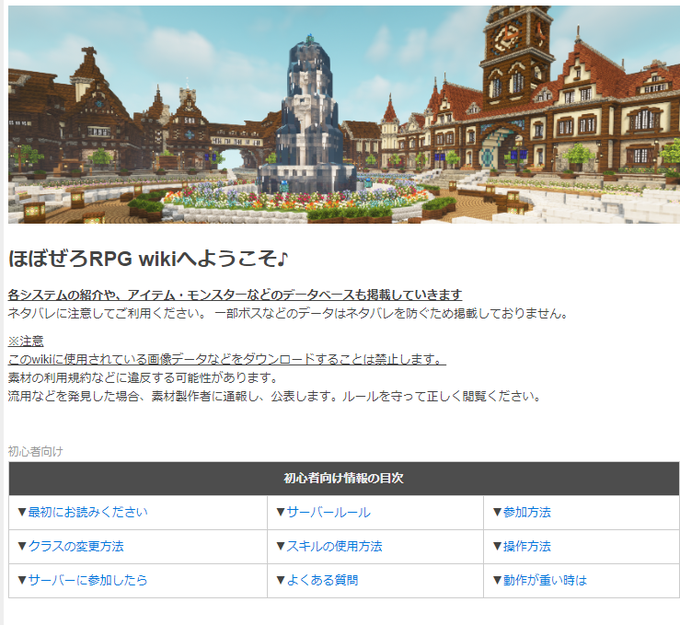Open the よくある質問 link

[x=322, y=580]
